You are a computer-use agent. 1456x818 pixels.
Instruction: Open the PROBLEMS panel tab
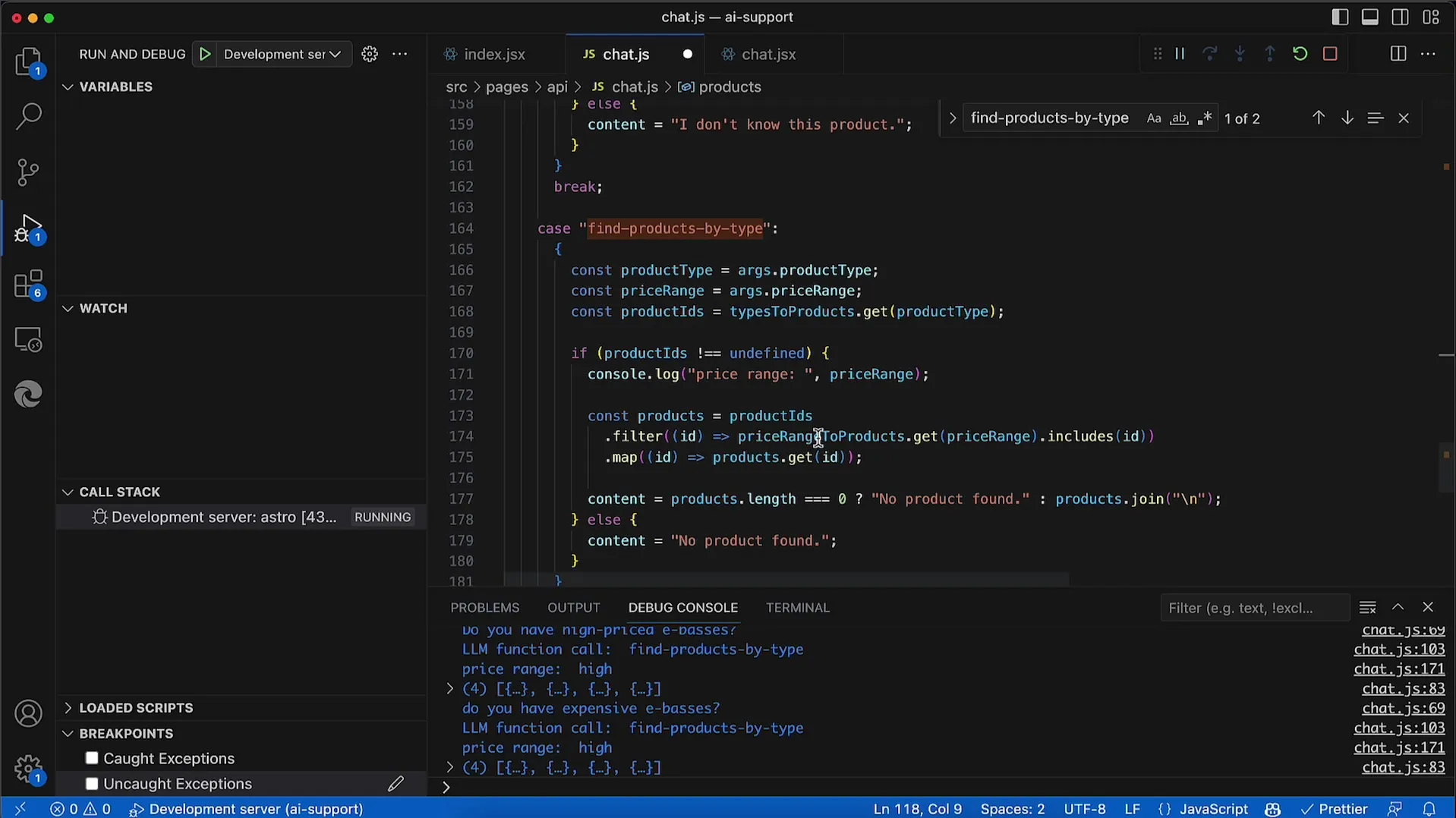pos(485,608)
